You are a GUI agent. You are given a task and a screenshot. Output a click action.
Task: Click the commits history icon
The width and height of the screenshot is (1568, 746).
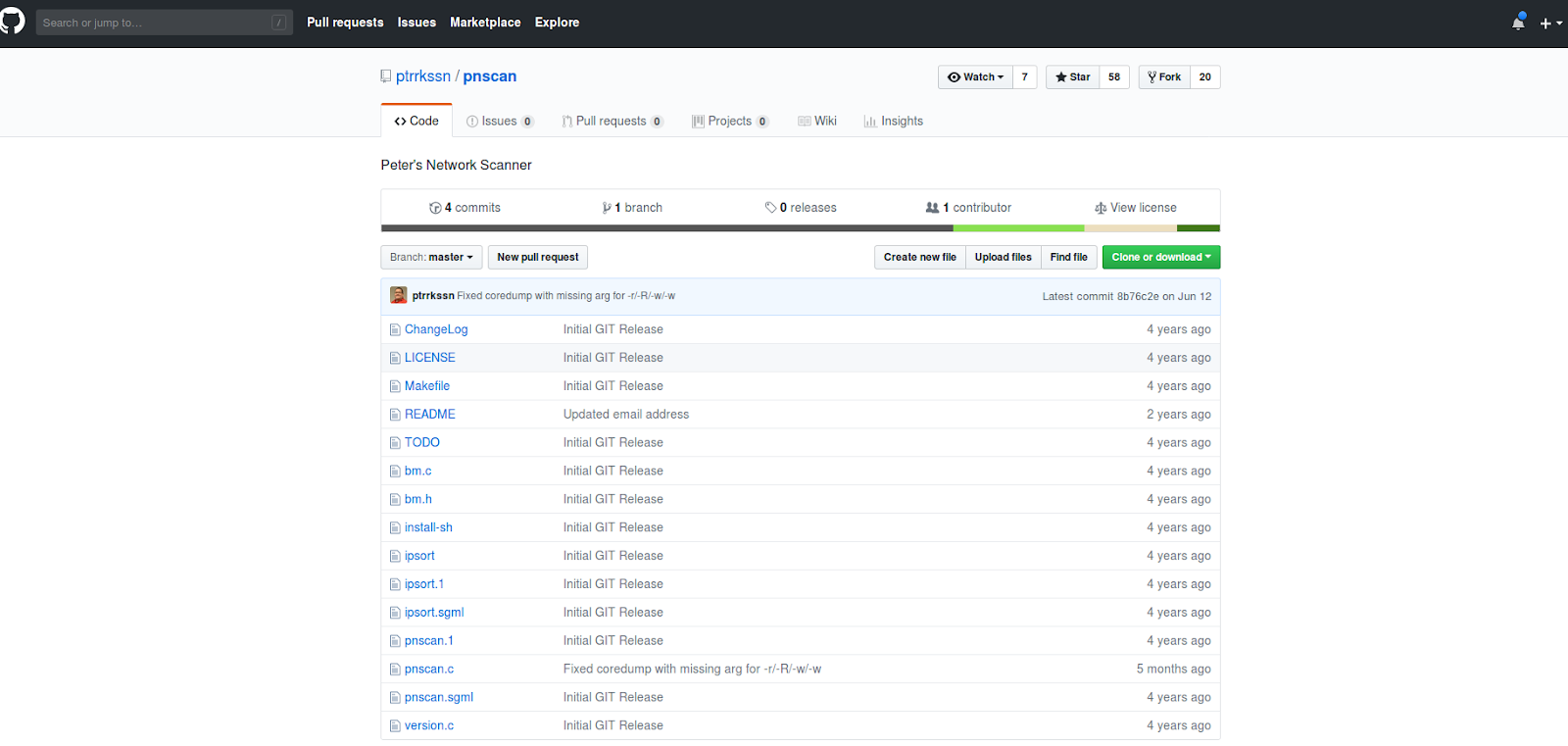click(x=435, y=208)
